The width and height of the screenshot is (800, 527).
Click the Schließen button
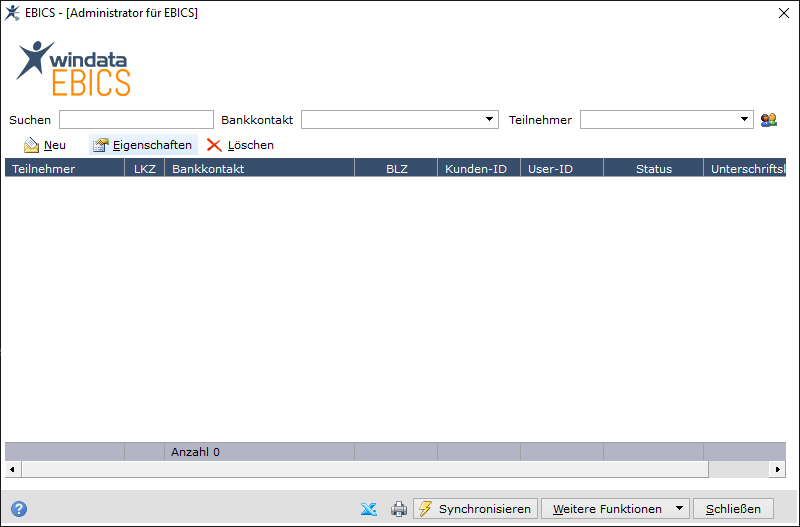[x=733, y=509]
